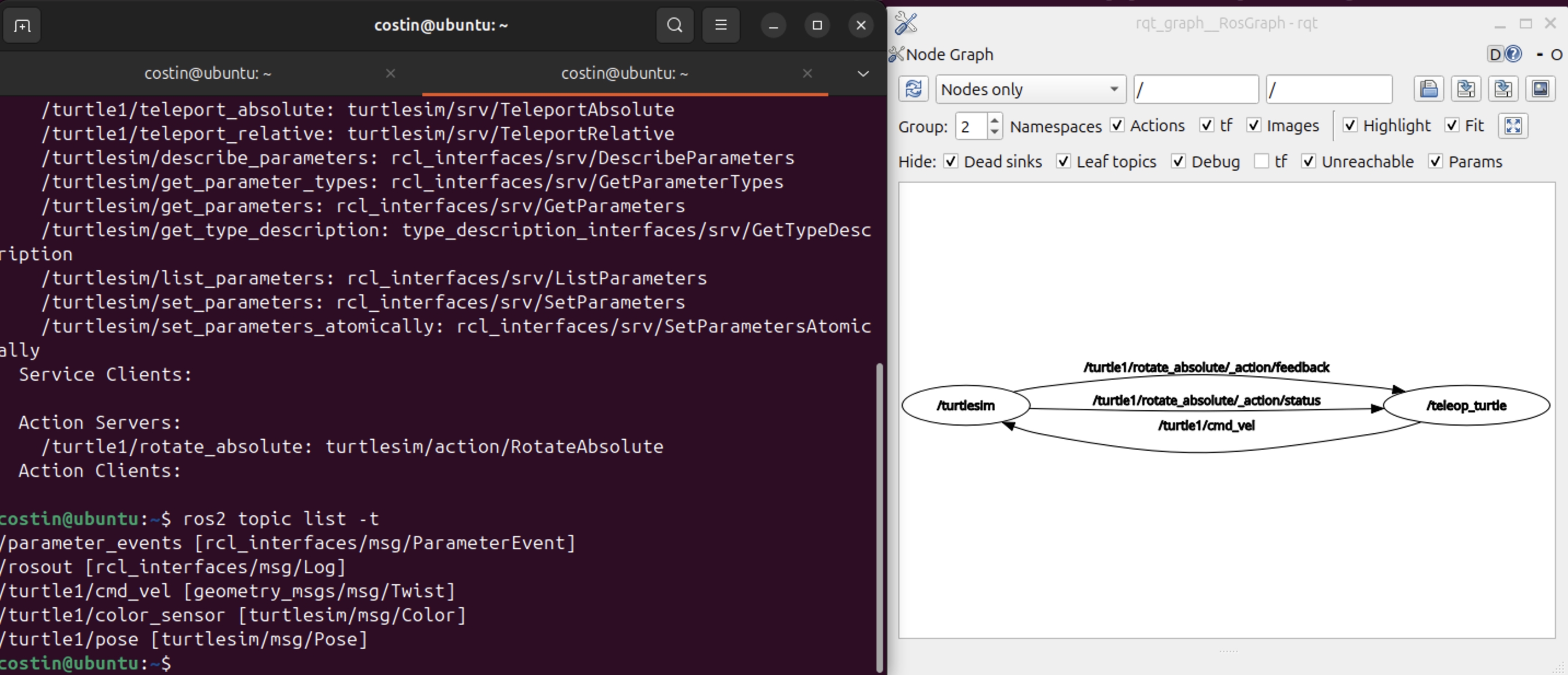1568x675 pixels.
Task: Click the first namespace filter text field
Action: coord(1195,90)
